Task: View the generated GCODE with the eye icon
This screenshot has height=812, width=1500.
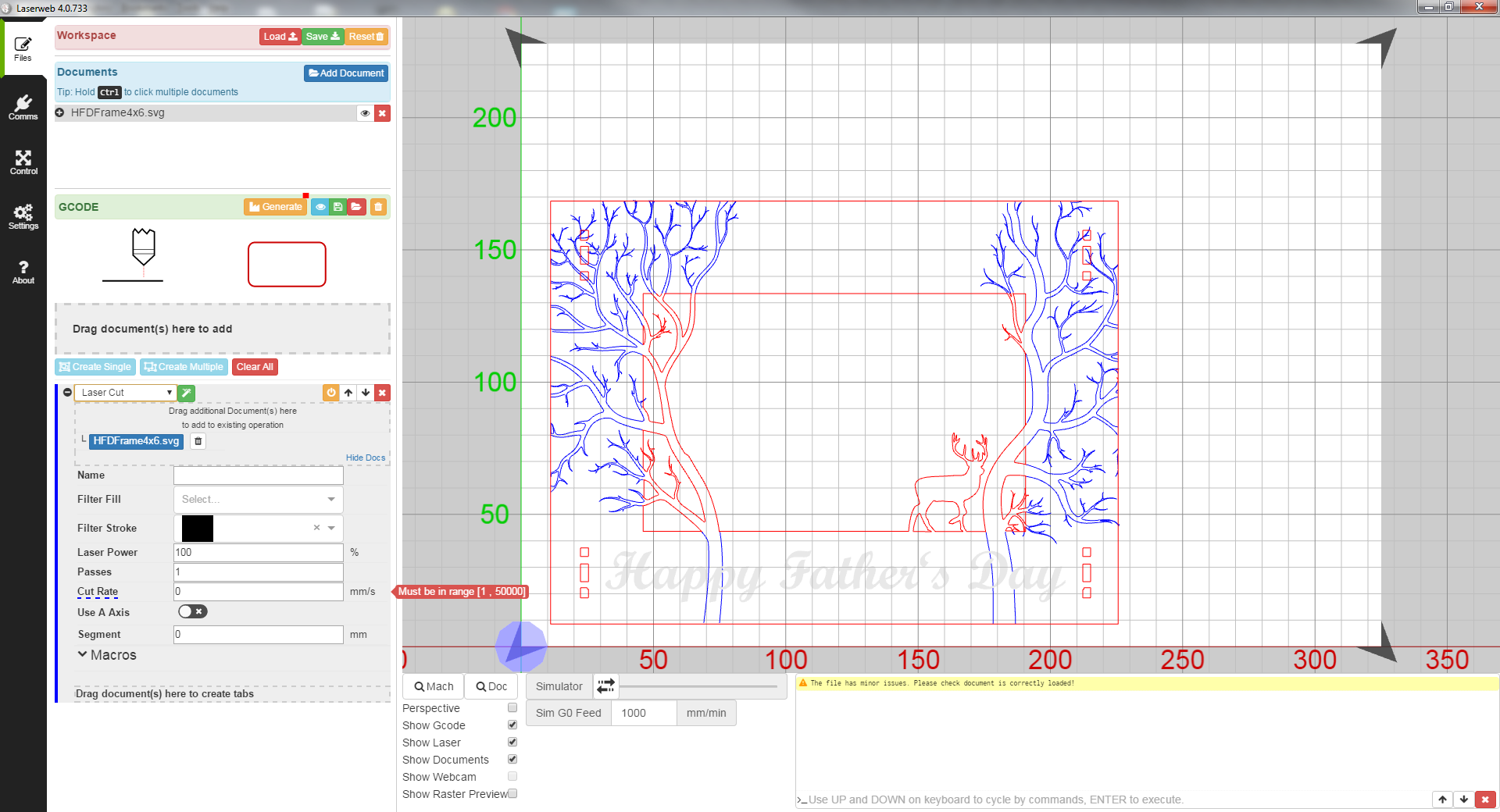Action: (x=320, y=207)
